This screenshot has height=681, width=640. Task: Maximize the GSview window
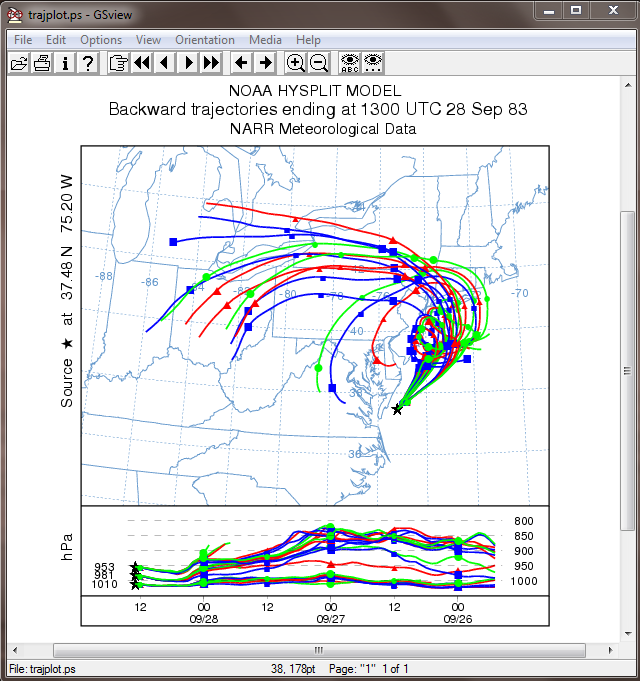pos(576,11)
